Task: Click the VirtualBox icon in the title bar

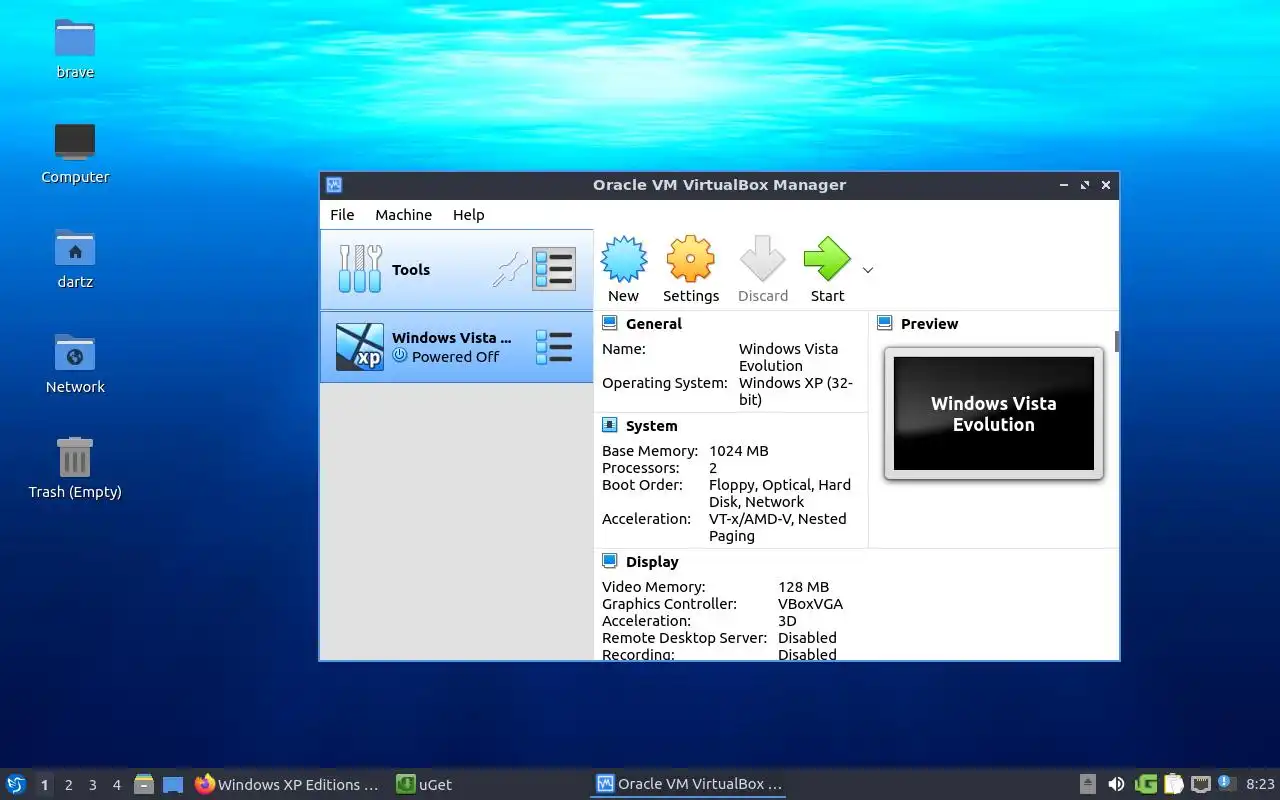Action: point(334,185)
